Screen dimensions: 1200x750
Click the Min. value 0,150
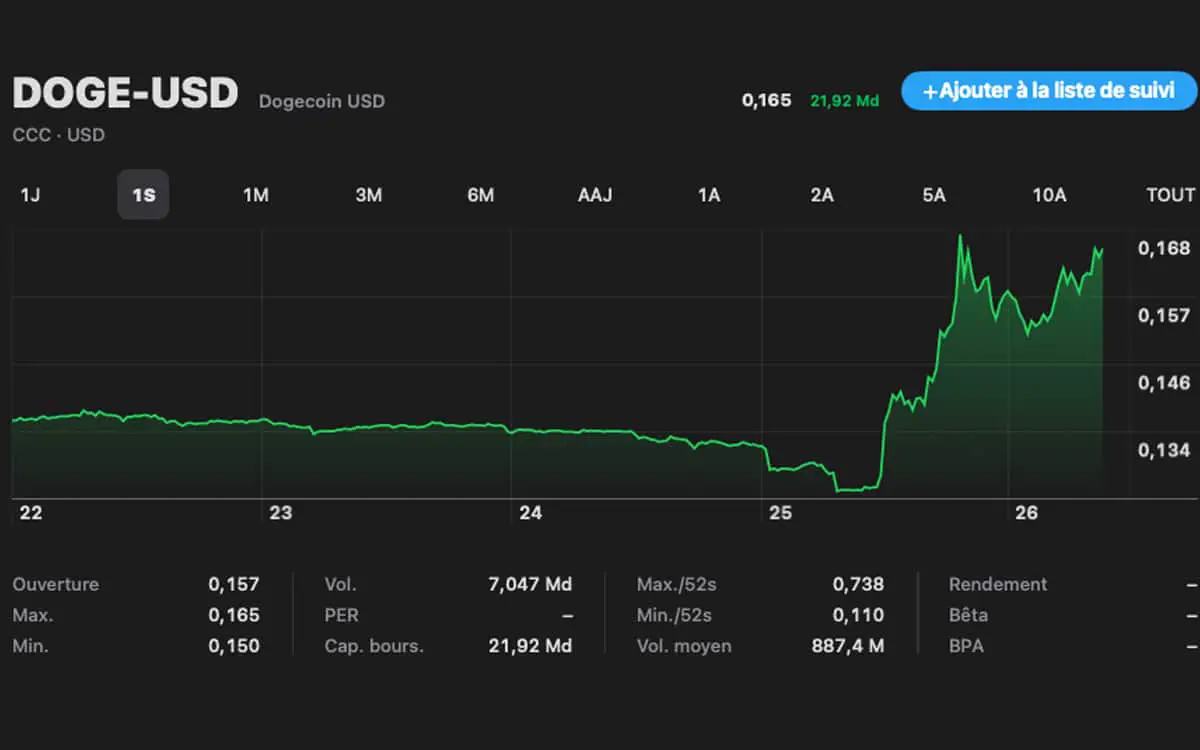[x=234, y=646]
